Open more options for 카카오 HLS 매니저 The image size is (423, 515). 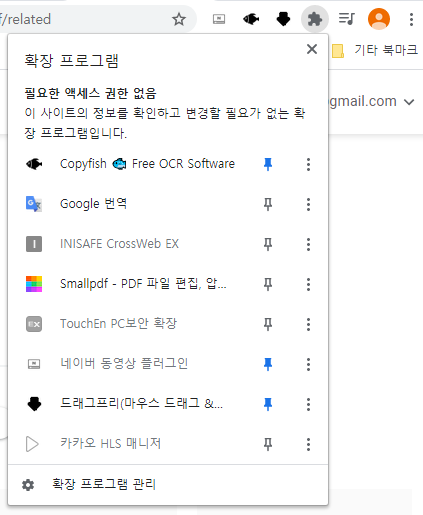click(x=308, y=444)
